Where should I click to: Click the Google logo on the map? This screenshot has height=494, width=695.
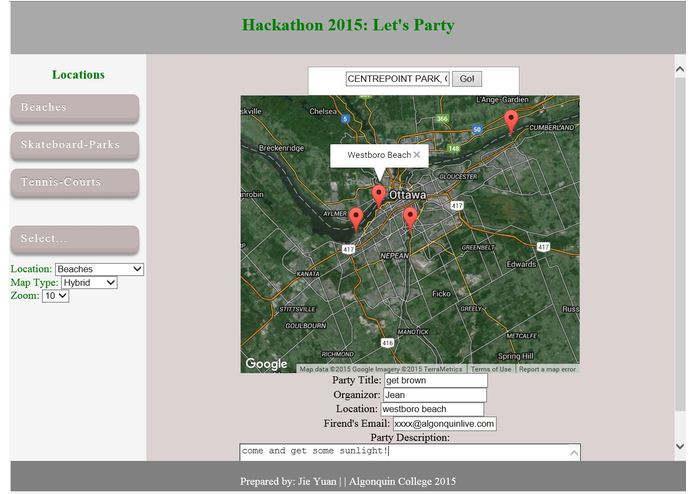(266, 364)
